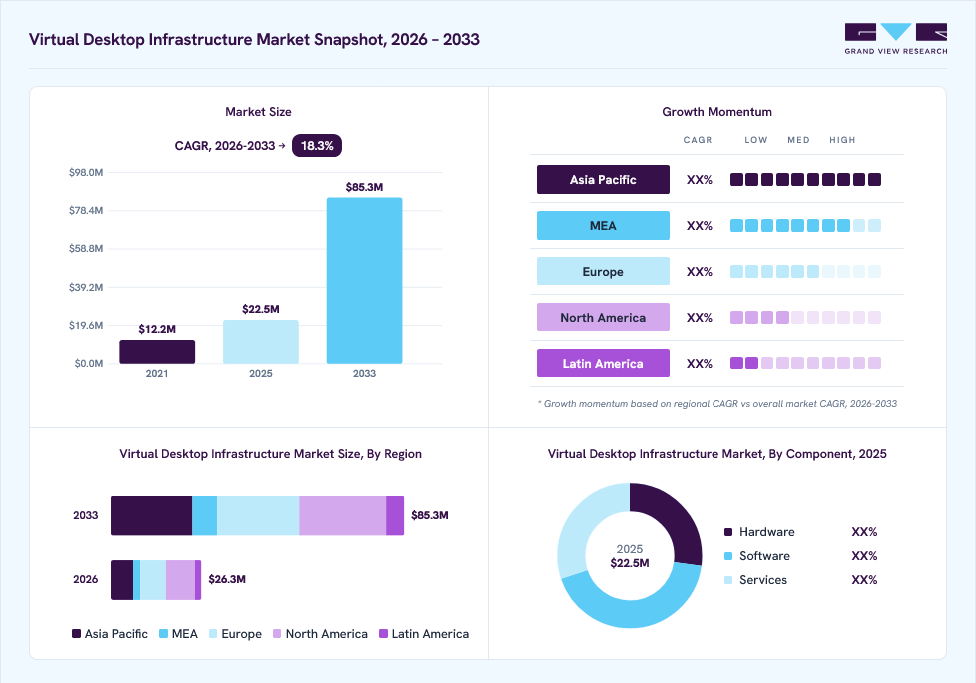Click the Europe region label in Growth Momentum
This screenshot has width=976, height=683.
point(603,271)
